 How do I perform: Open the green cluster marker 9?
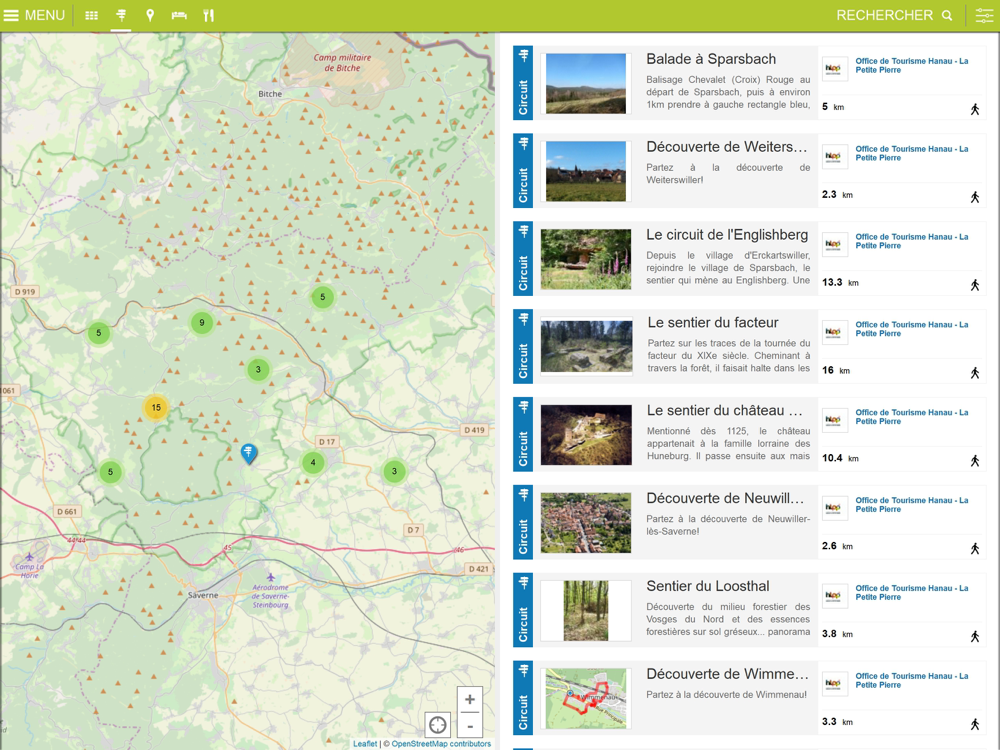click(x=202, y=323)
